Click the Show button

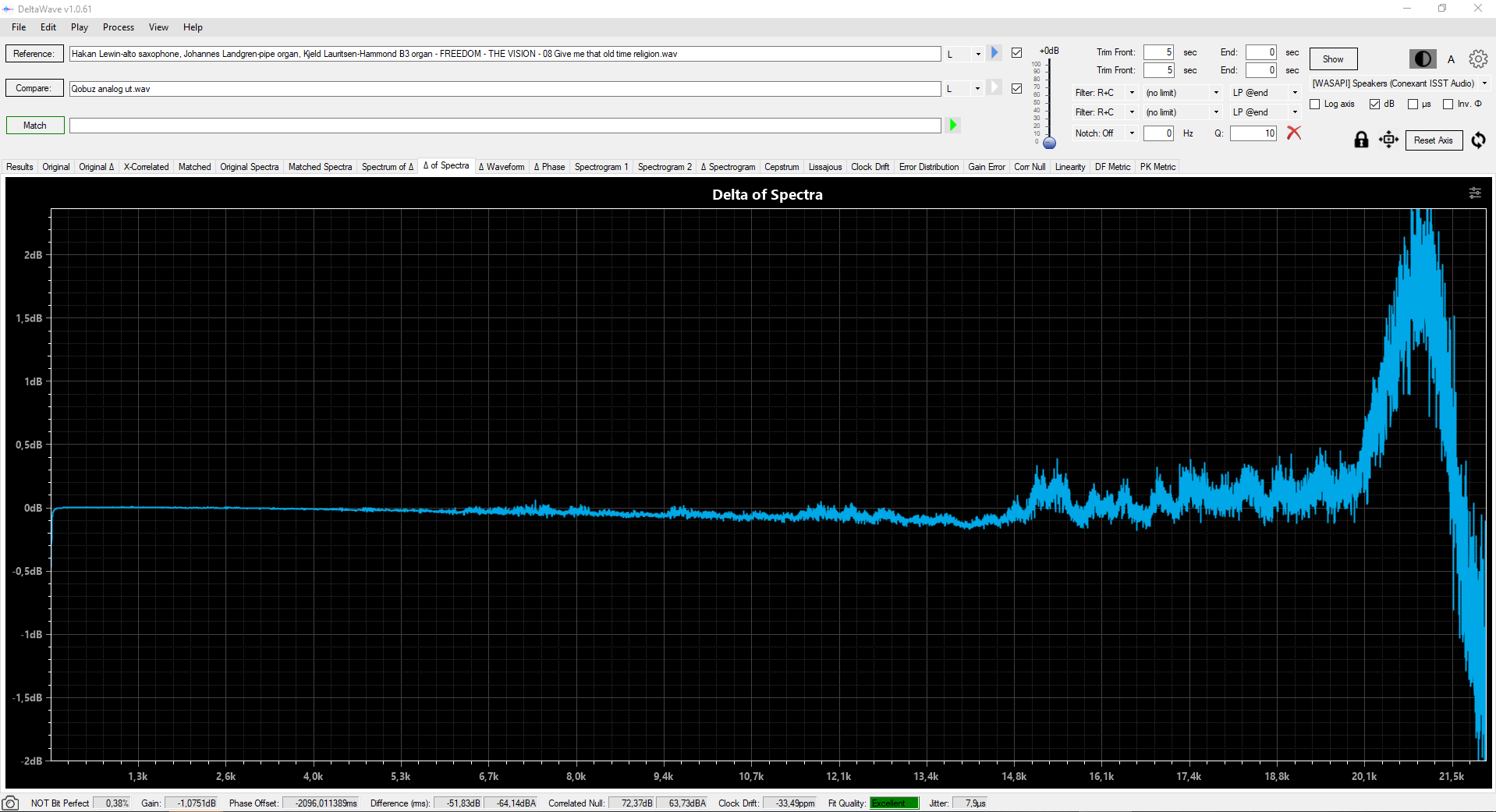coord(1333,59)
